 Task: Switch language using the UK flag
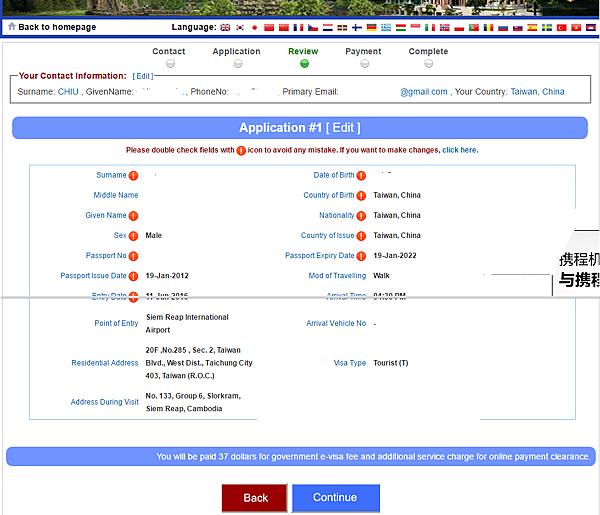[225, 28]
